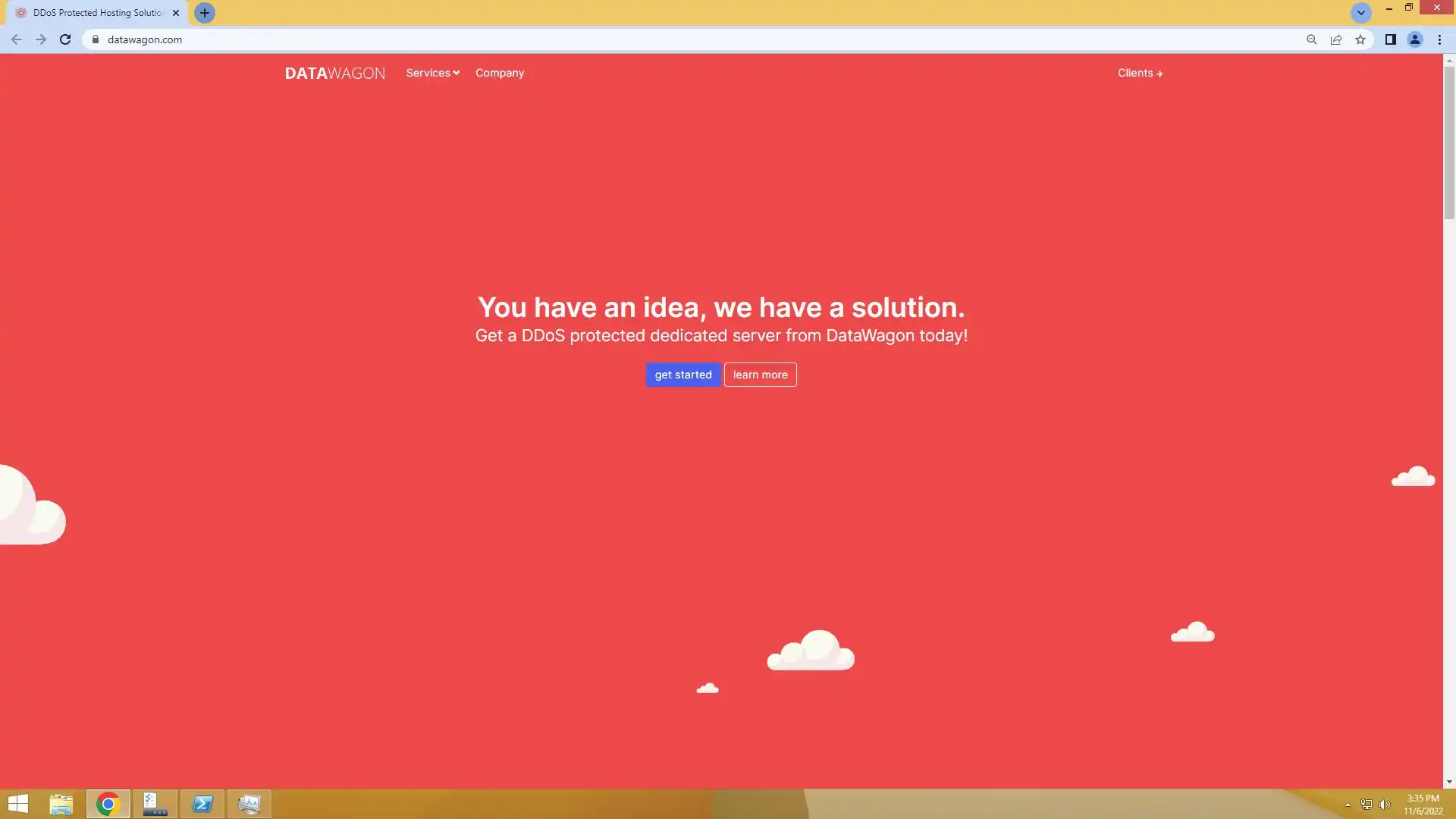The width and height of the screenshot is (1456, 819).
Task: Open the Chrome zoom magnifier icon
Action: click(x=1311, y=39)
